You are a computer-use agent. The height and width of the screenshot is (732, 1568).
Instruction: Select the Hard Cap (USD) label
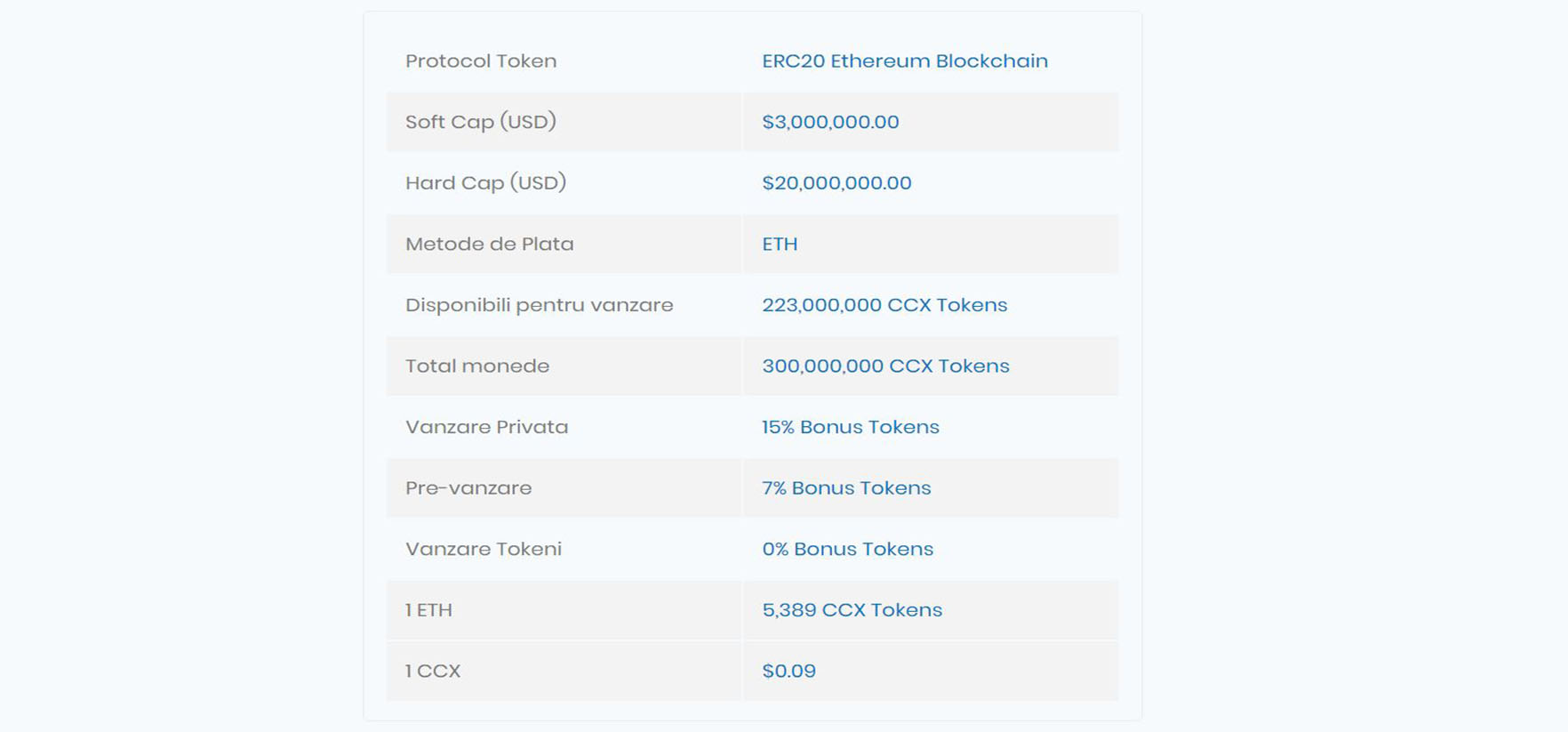[486, 182]
